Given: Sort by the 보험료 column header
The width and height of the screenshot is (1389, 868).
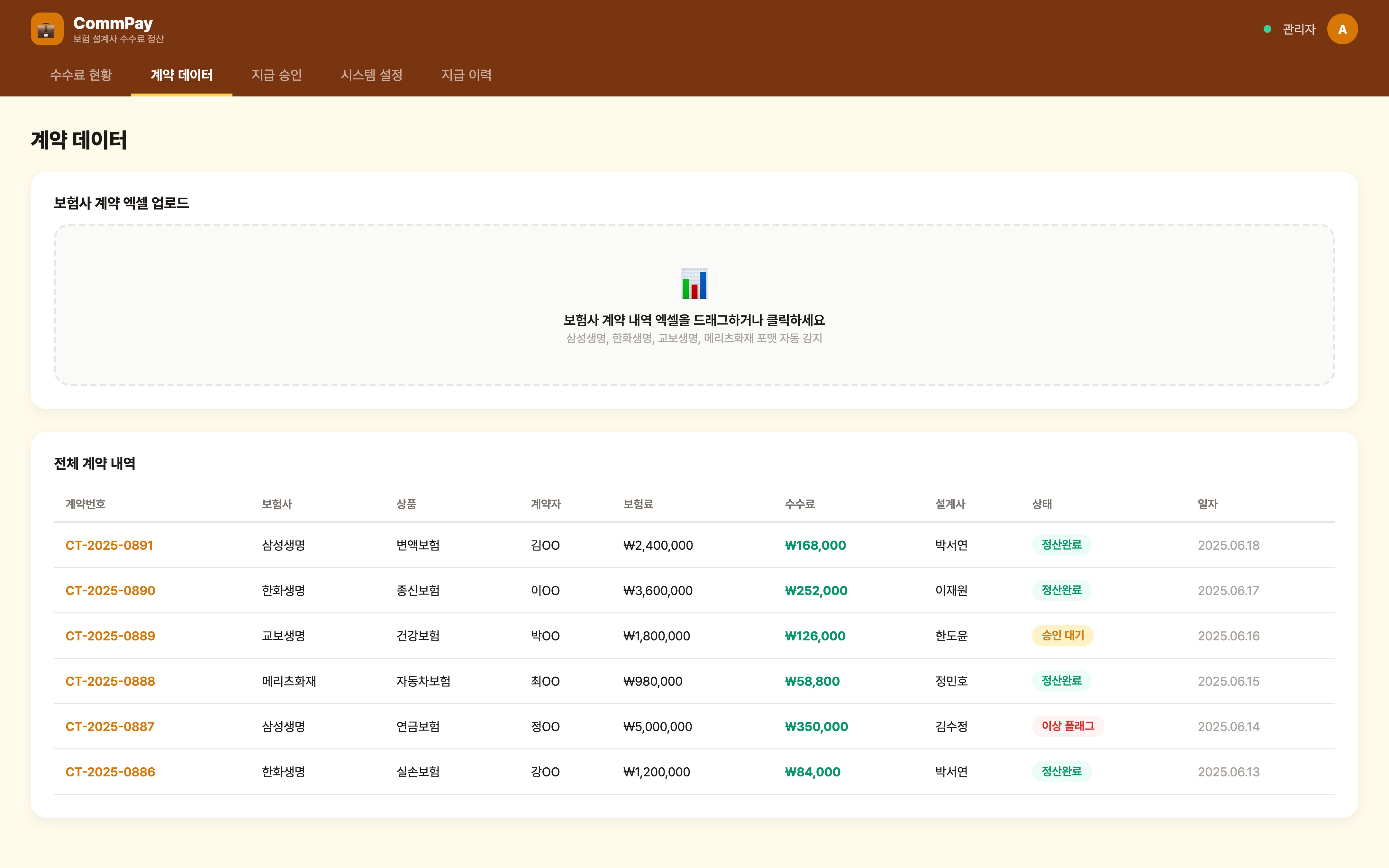Looking at the screenshot, I should (x=639, y=504).
